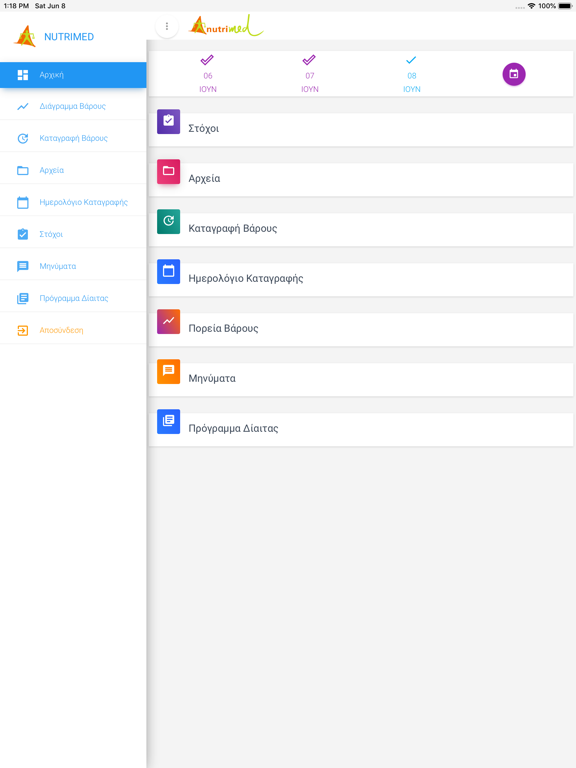Screen dimensions: 576x768
Task: Open the Ημερολόγιο Καταγραφής card
Action: click(x=361, y=279)
